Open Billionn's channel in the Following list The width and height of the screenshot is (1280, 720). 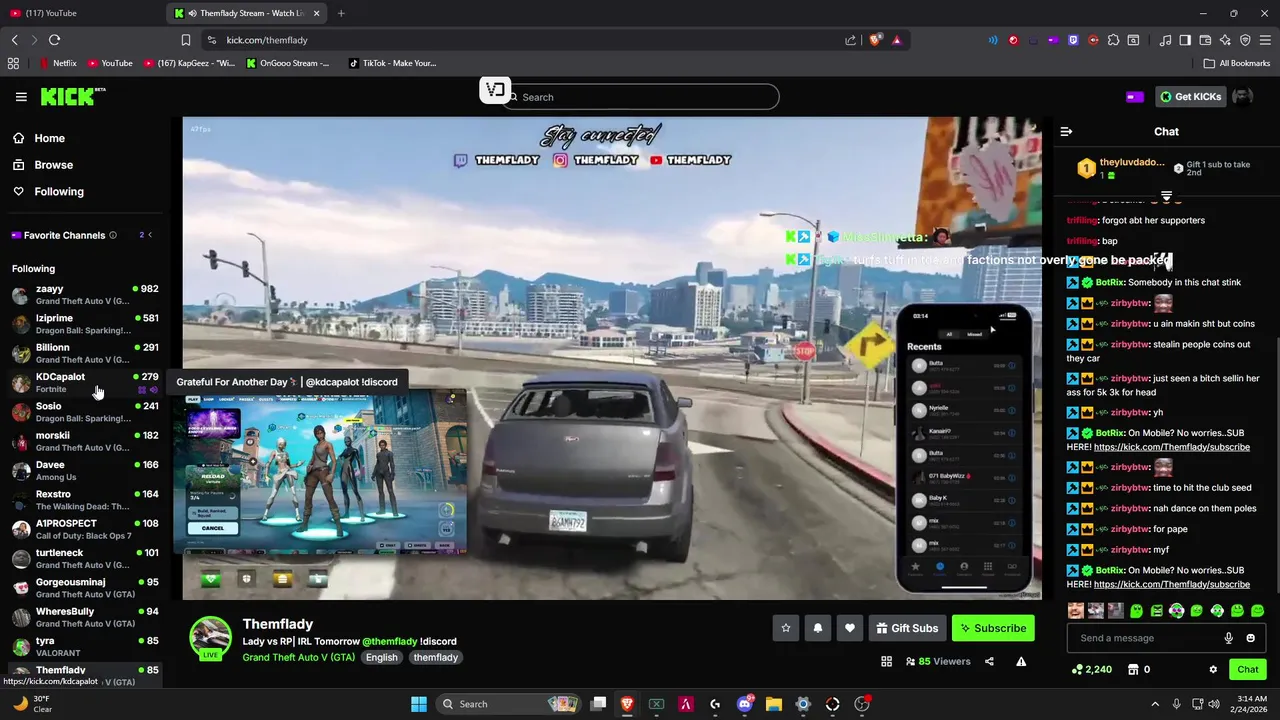coord(84,353)
